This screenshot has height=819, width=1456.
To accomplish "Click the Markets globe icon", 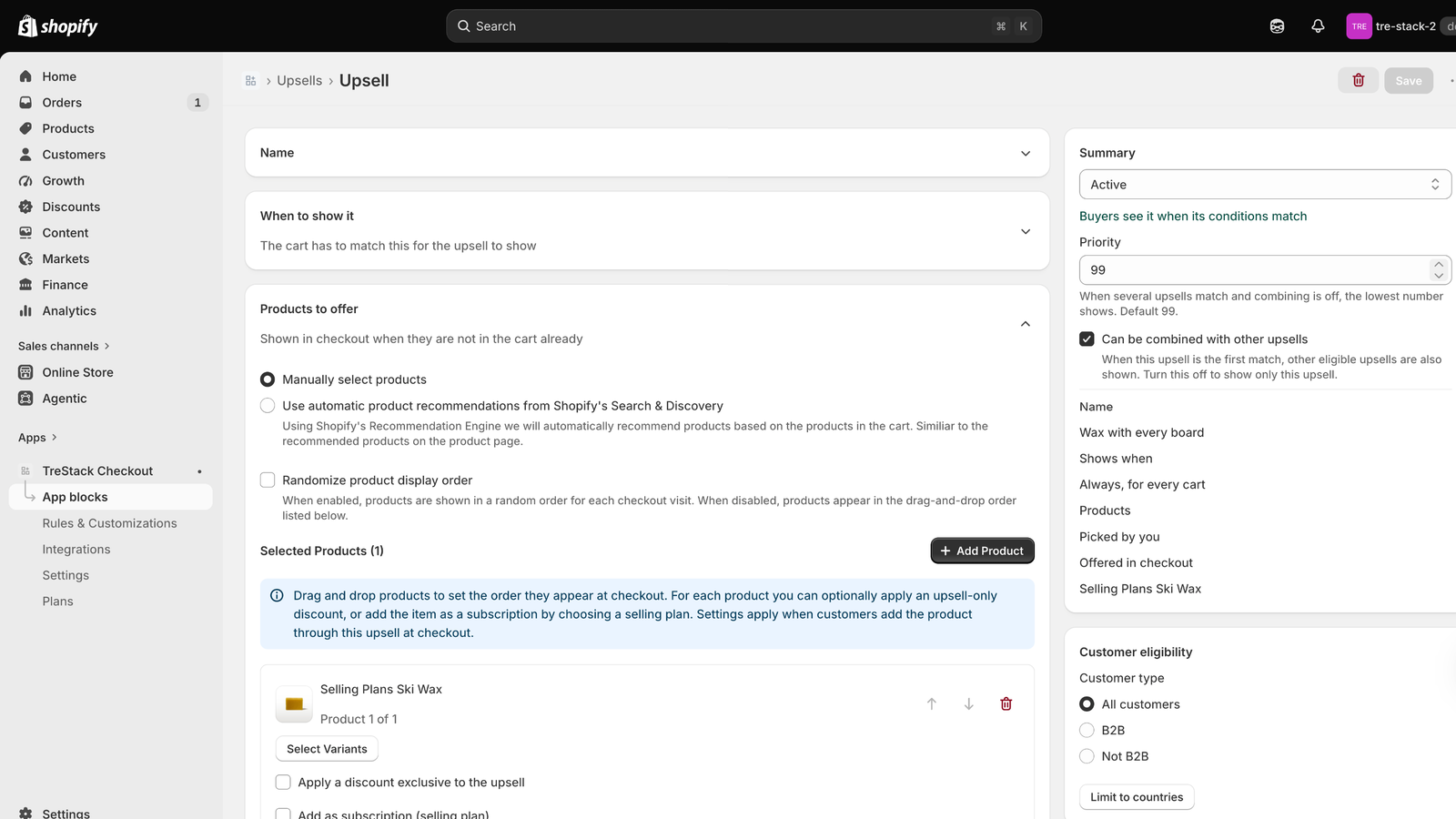I will 25,258.
